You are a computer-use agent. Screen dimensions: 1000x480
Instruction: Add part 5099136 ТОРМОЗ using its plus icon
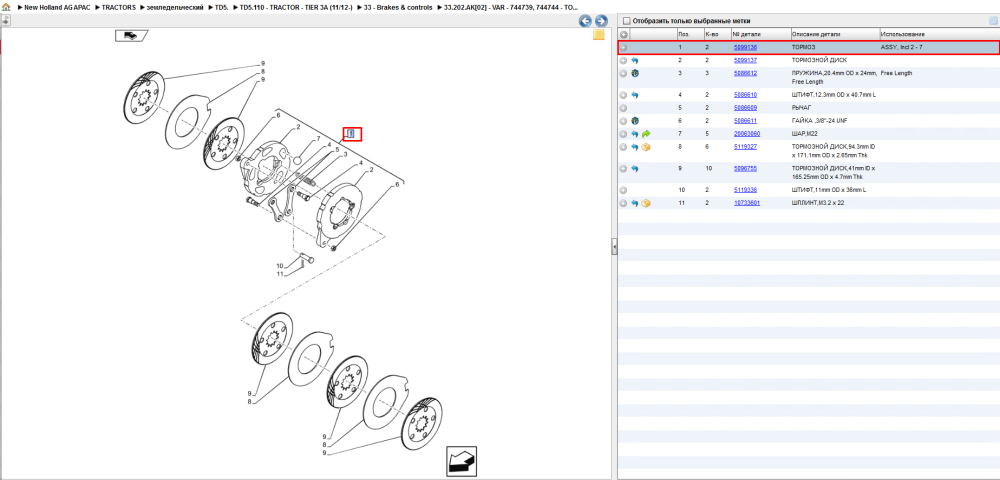click(x=624, y=47)
